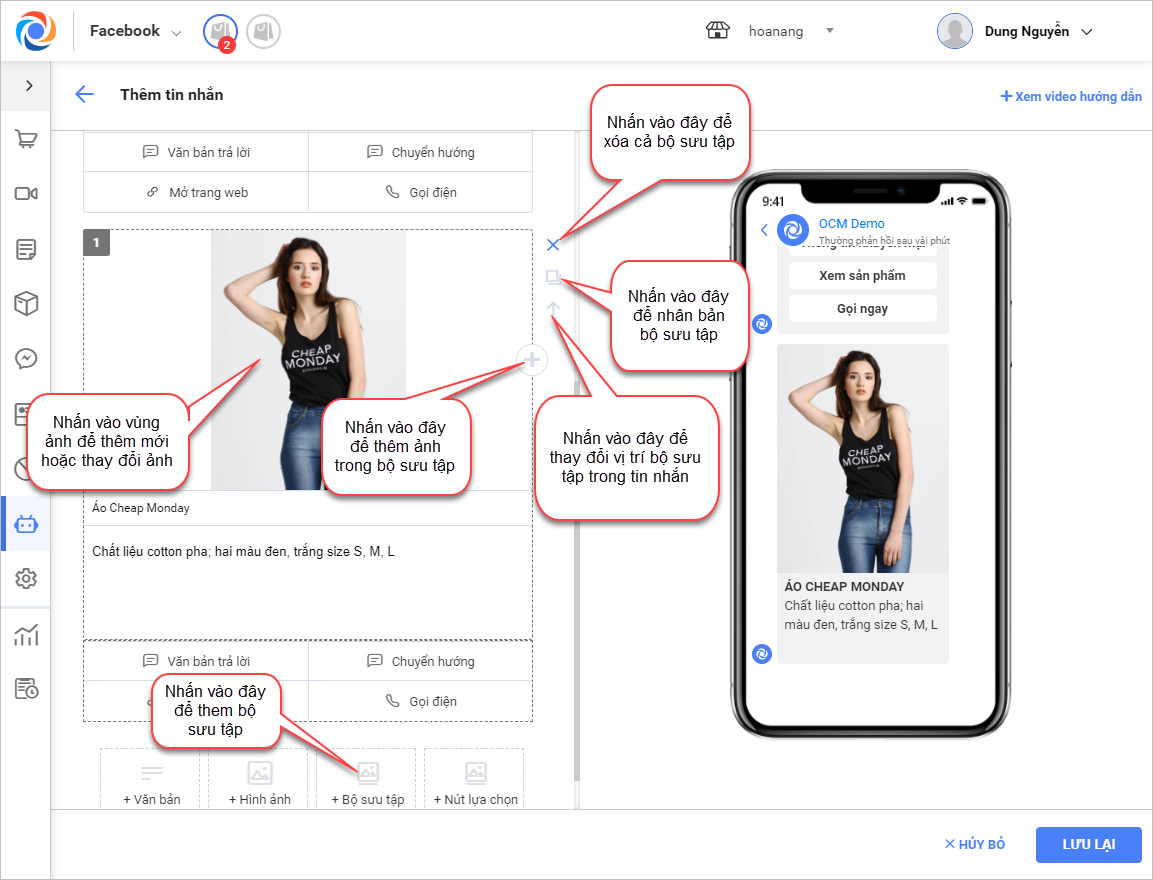This screenshot has height=880, width=1153.
Task: Open the notes document sidebar icon
Action: pos(26,249)
